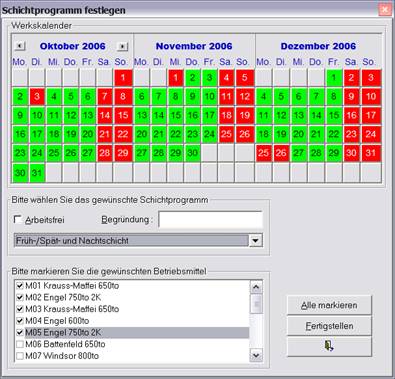Select November 12 in calendar

[x=245, y=97]
